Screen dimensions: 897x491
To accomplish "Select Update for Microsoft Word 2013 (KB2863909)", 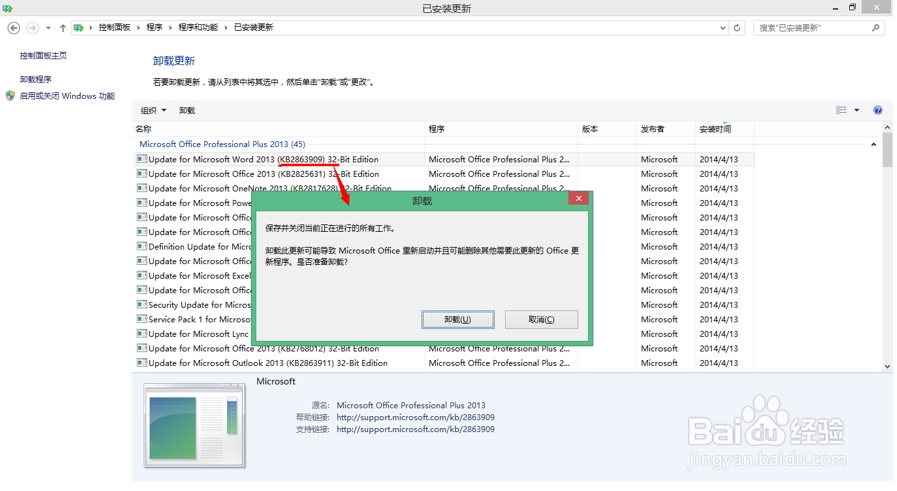I will pyautogui.click(x=444, y=160).
